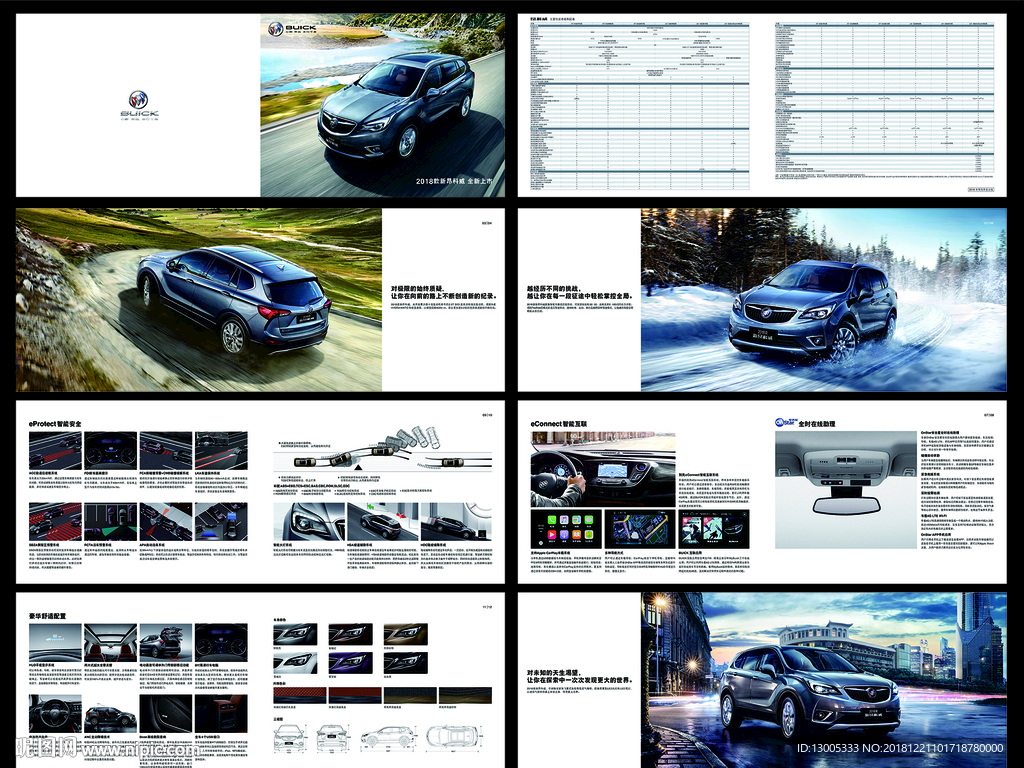Pick the white car body color swatch
The height and width of the screenshot is (768, 1024).
click(x=295, y=663)
